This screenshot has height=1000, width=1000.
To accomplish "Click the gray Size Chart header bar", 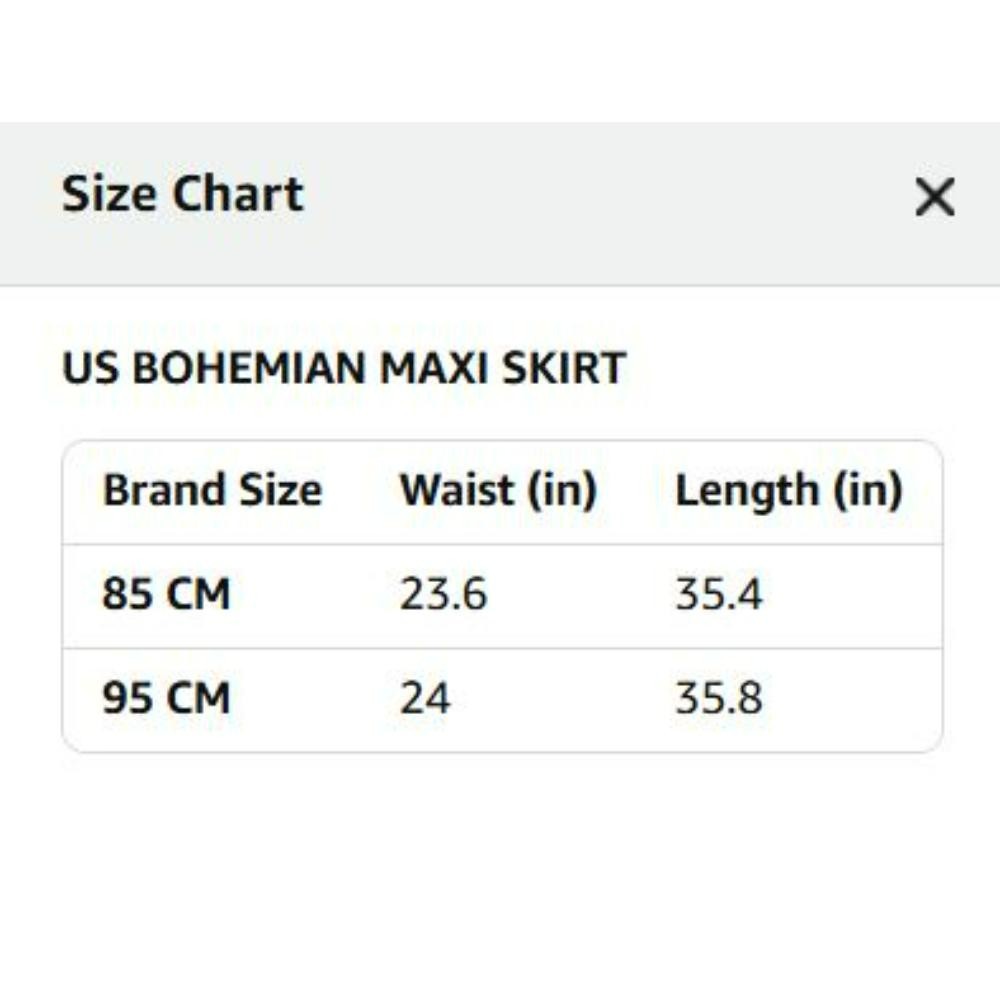I will click(500, 203).
